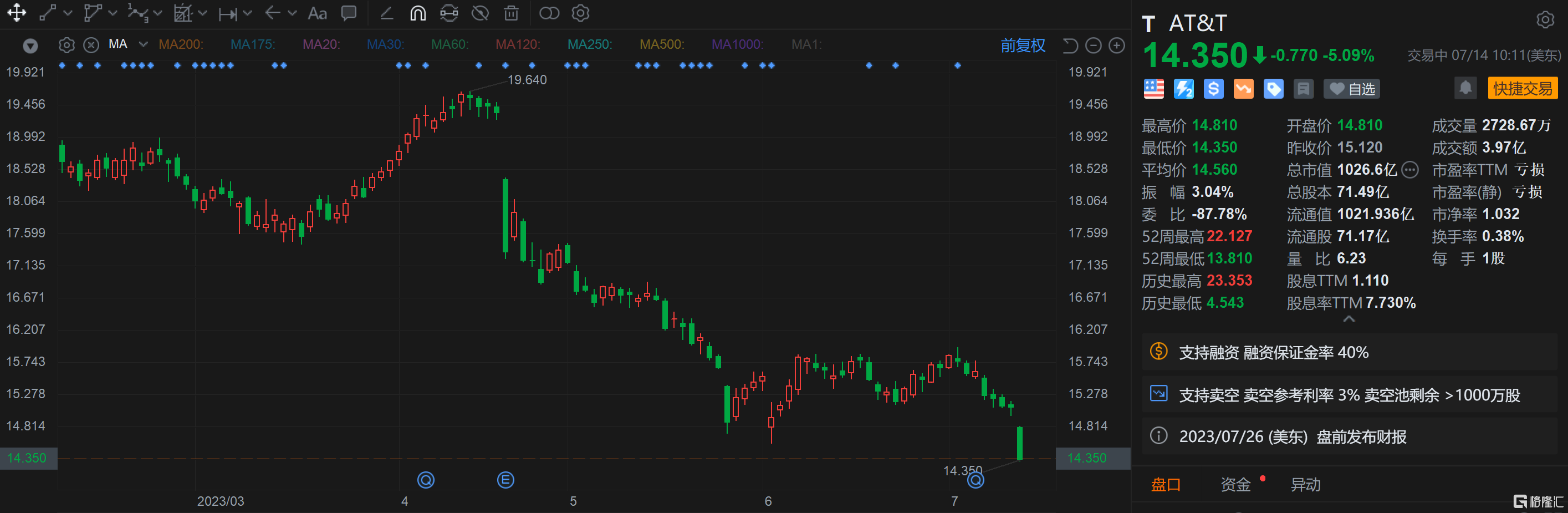Viewport: 1568px width, 513px height.
Task: Click the Q event marker near April
Action: tap(426, 480)
